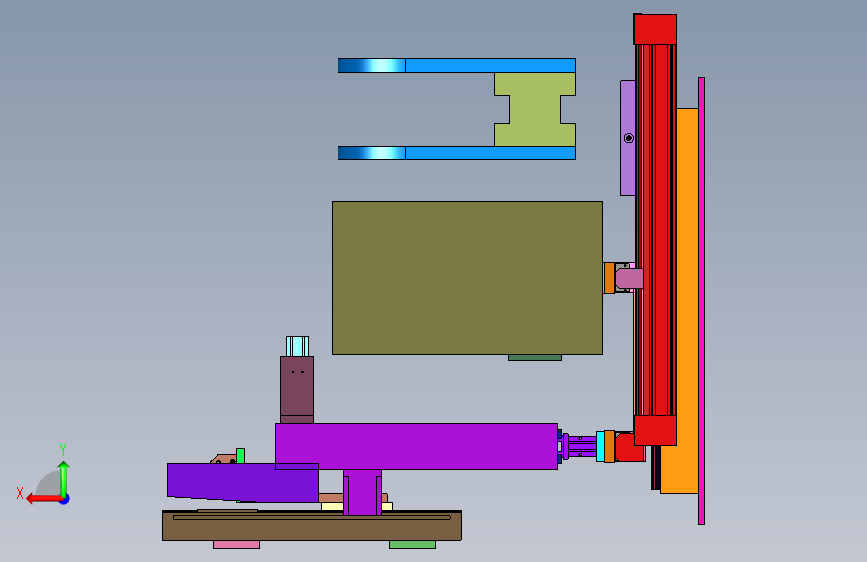Viewport: 867px width, 562px height.
Task: Click the blue Z axis dot of the triad
Action: tap(65, 499)
